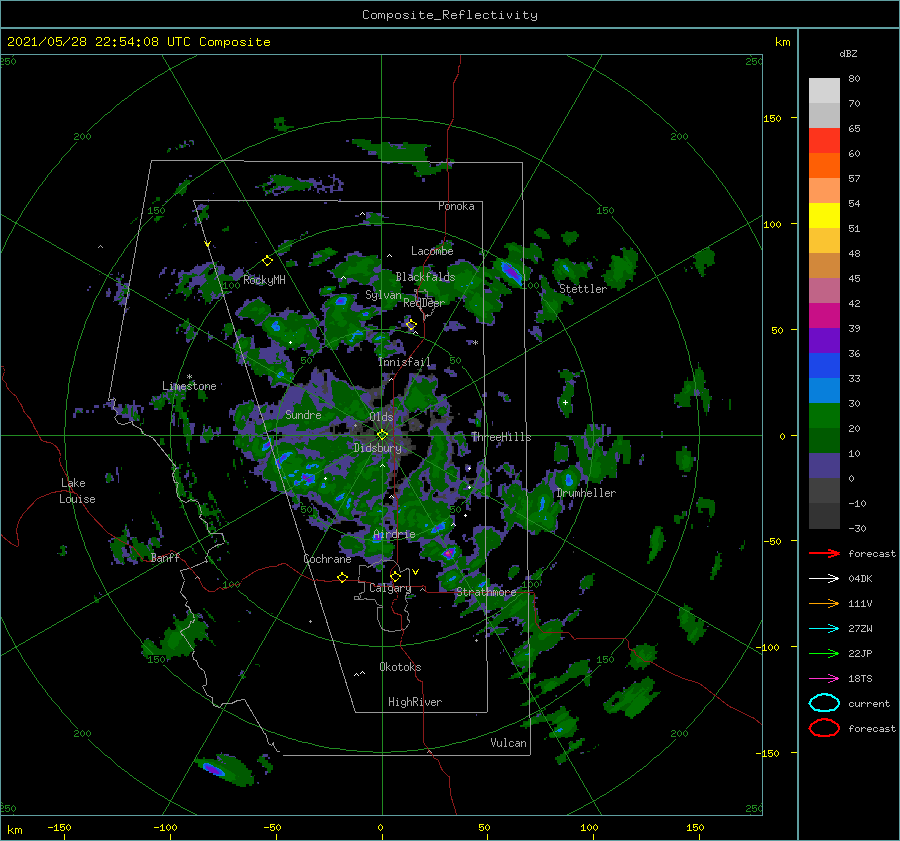Pick the light blue swatch in dBZ scale
Image resolution: width=900 pixels, height=841 pixels.
(824, 390)
